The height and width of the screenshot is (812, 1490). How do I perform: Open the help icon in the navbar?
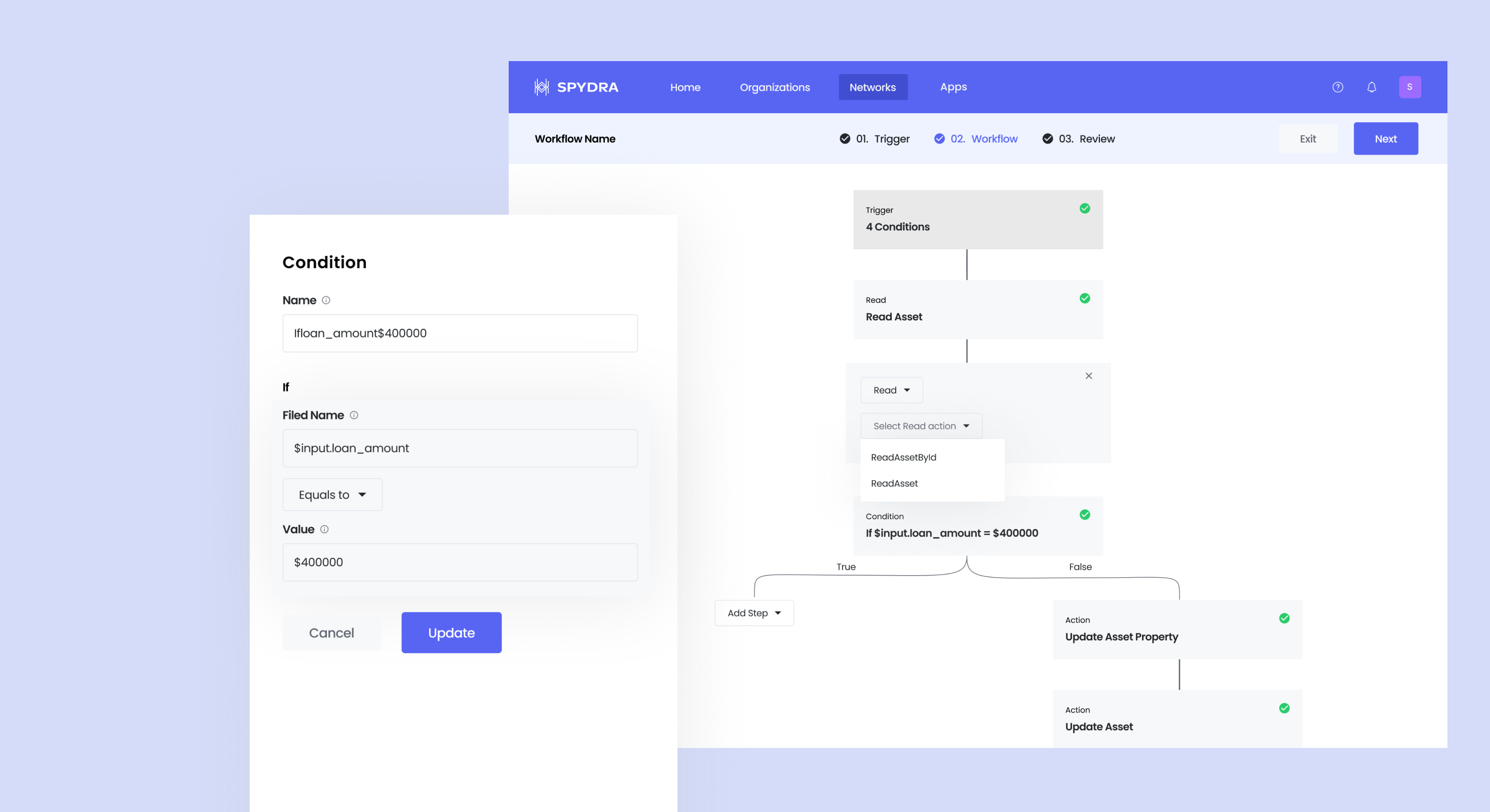pyautogui.click(x=1337, y=87)
